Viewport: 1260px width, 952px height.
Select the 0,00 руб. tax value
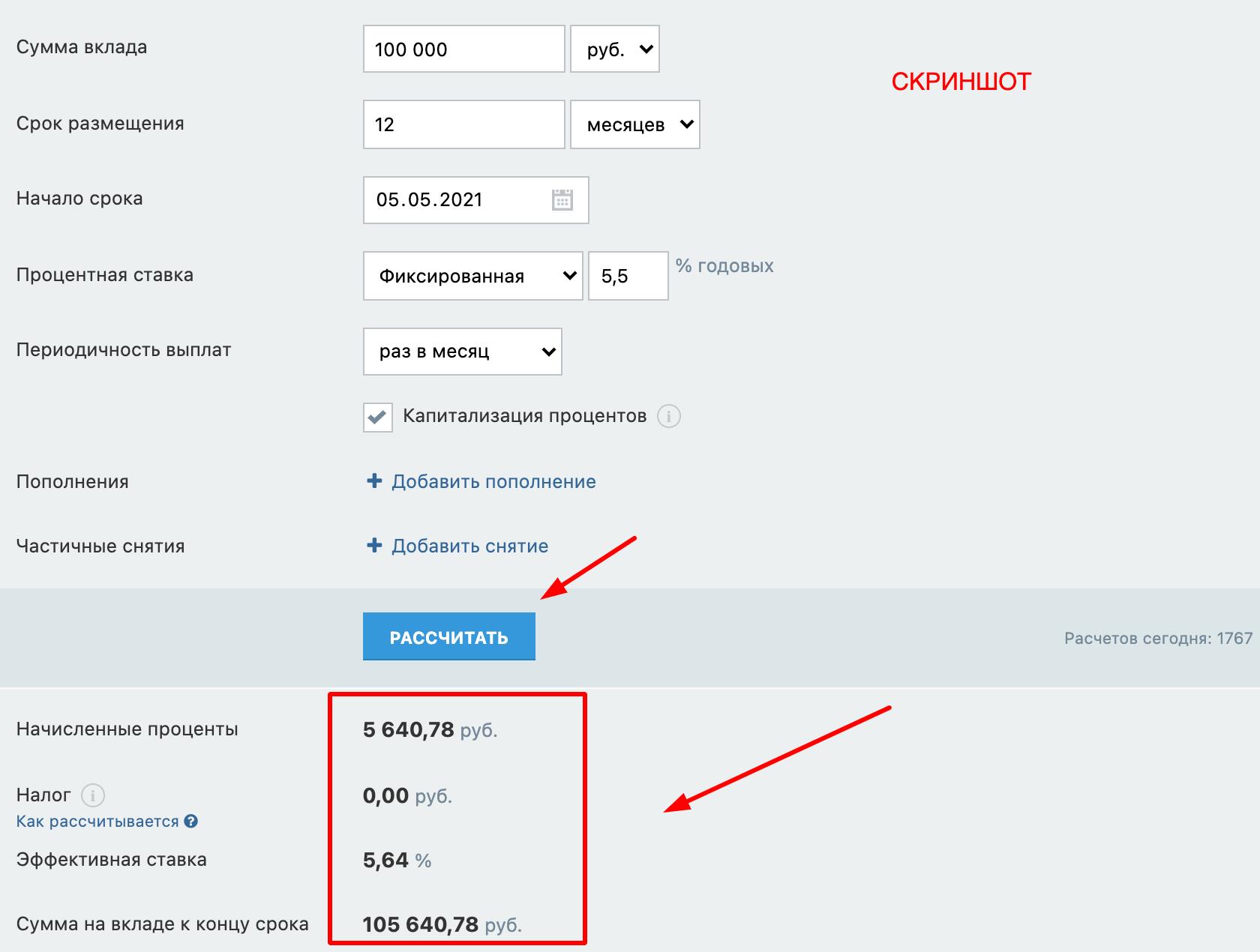point(408,795)
